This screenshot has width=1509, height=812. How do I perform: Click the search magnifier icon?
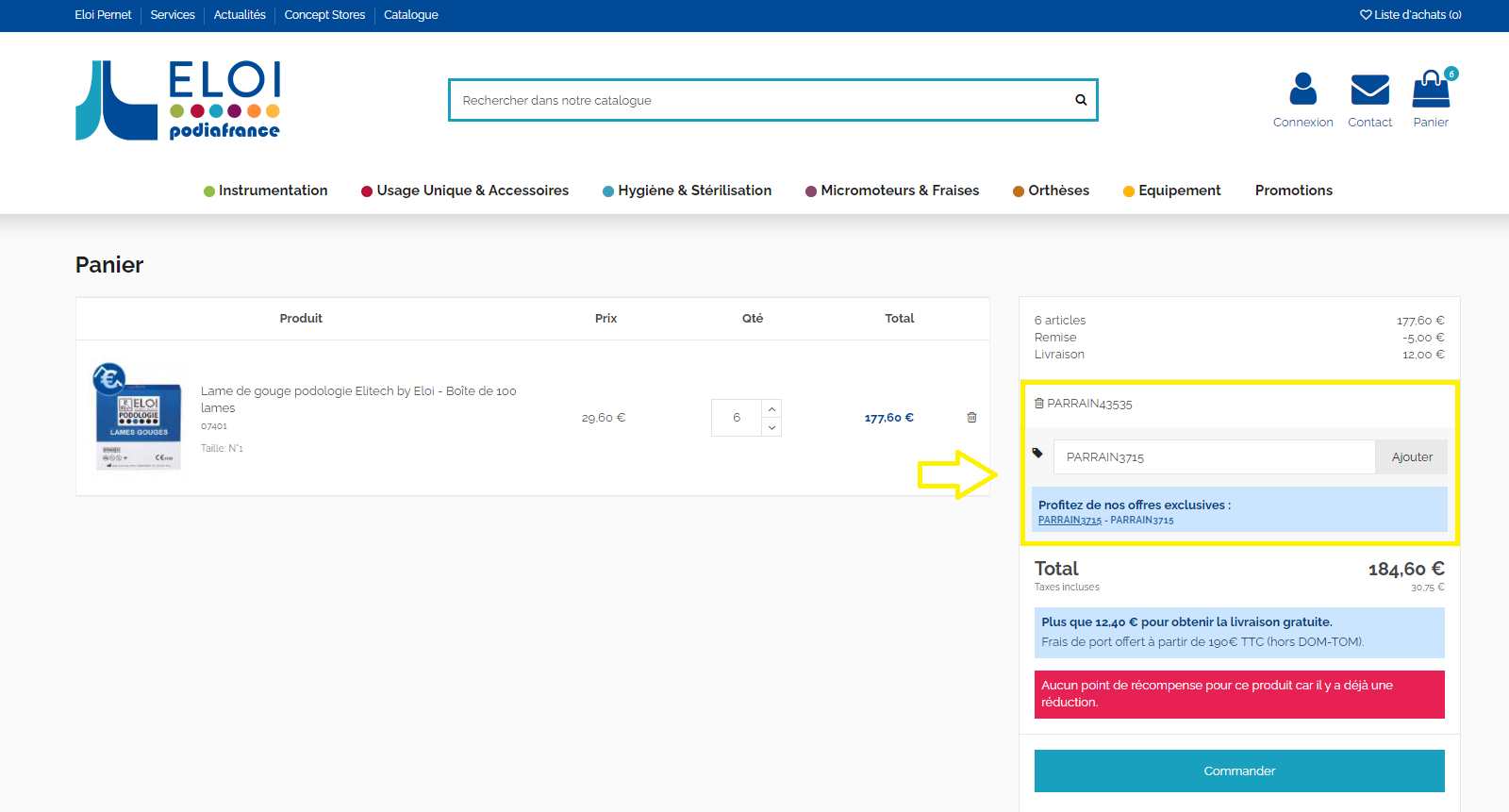1081,100
